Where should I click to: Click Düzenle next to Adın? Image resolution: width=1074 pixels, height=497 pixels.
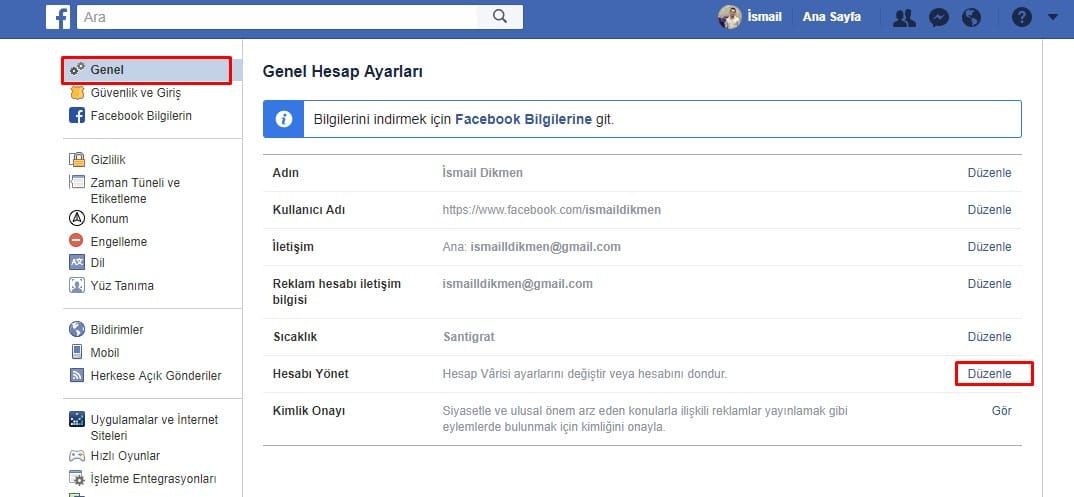point(989,173)
